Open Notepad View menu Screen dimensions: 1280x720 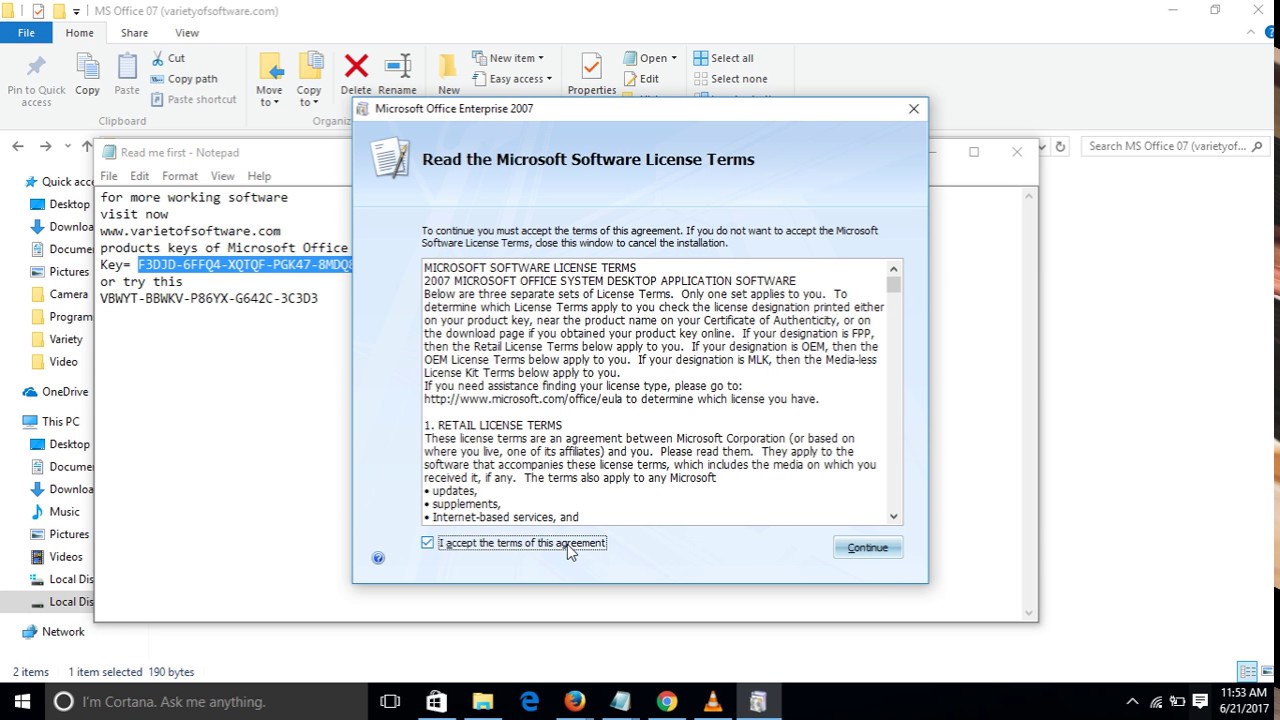(222, 176)
